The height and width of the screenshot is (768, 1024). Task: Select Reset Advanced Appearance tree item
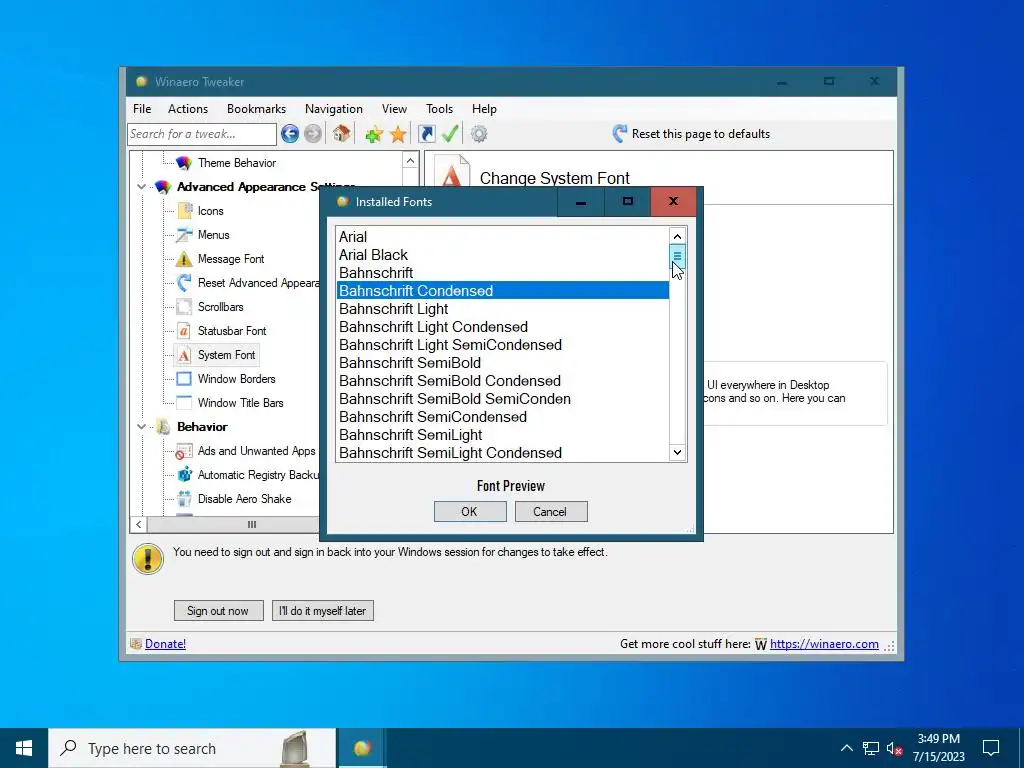click(x=259, y=283)
